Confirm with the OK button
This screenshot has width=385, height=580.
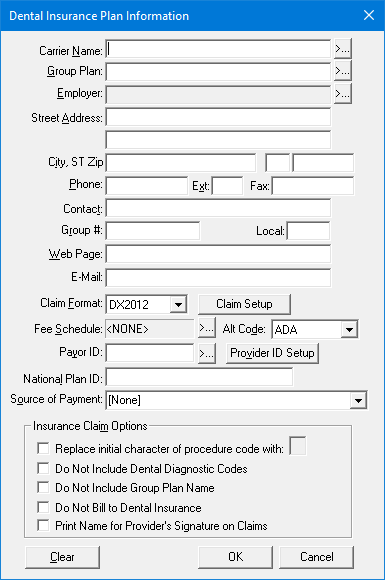[x=235, y=557]
